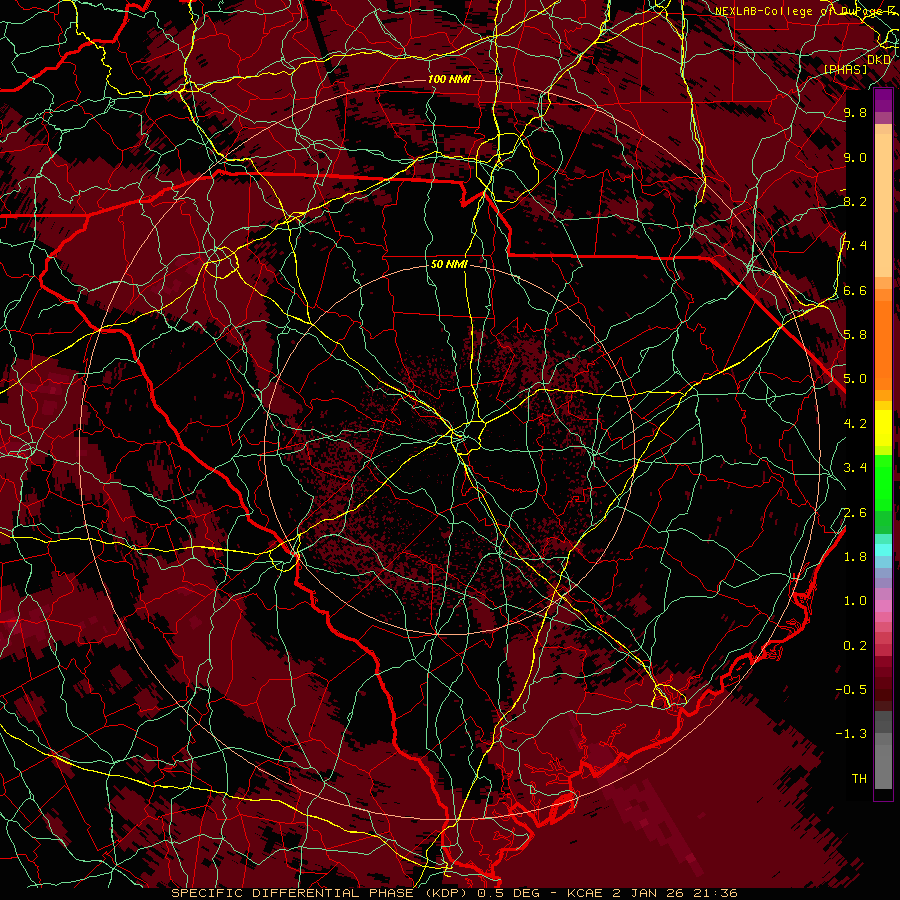Click the 1.8 scale value
900x900 pixels.
855,557
